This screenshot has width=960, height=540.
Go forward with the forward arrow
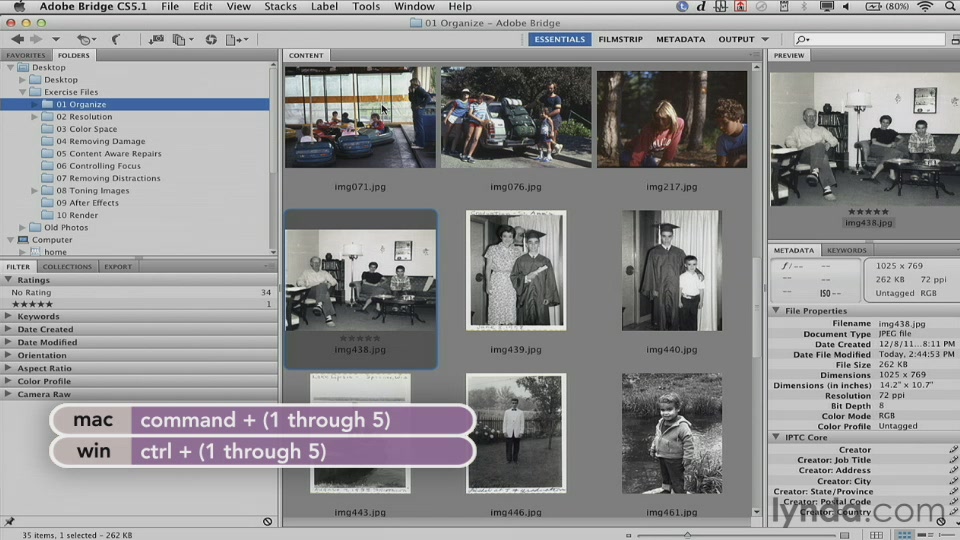click(36, 39)
